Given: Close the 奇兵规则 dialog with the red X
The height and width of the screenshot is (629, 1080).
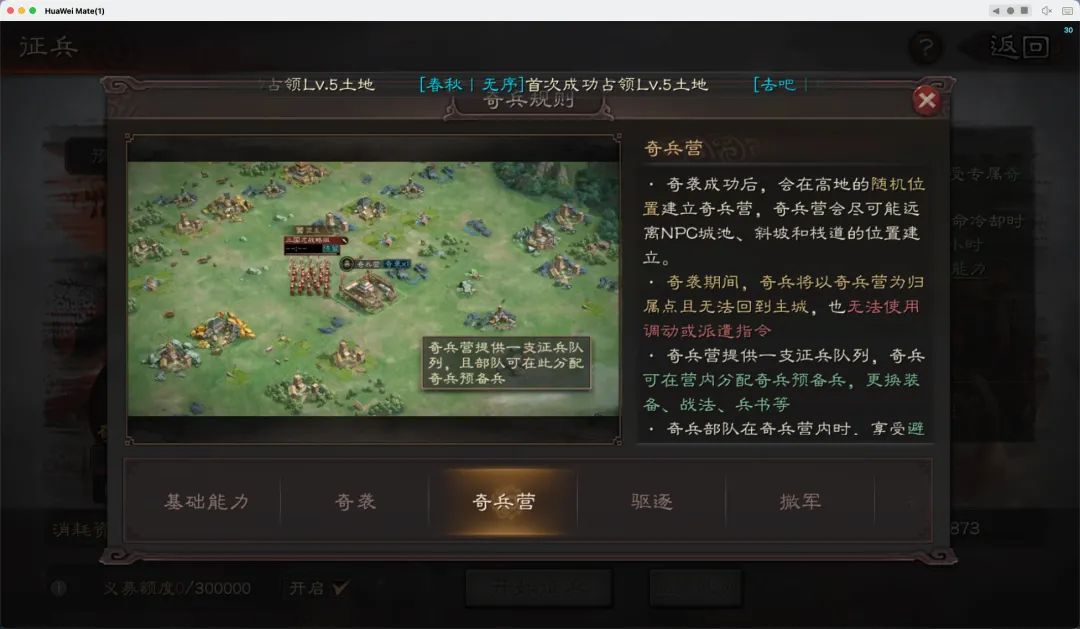Looking at the screenshot, I should tap(926, 101).
